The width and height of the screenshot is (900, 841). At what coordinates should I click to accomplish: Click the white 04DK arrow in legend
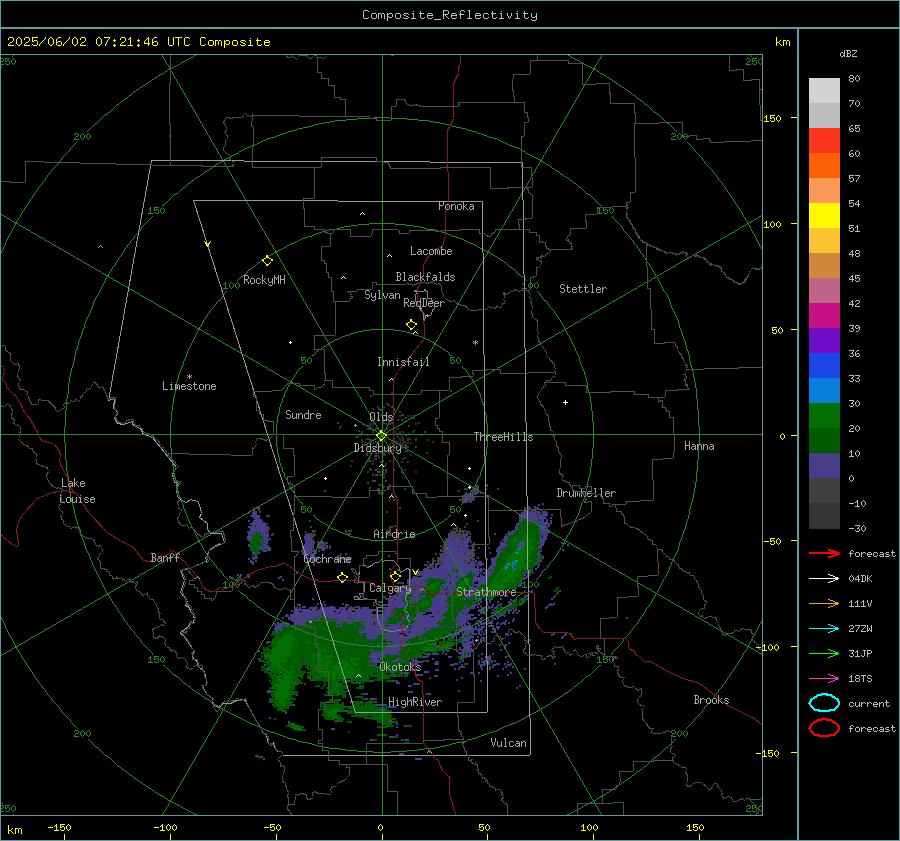(824, 578)
